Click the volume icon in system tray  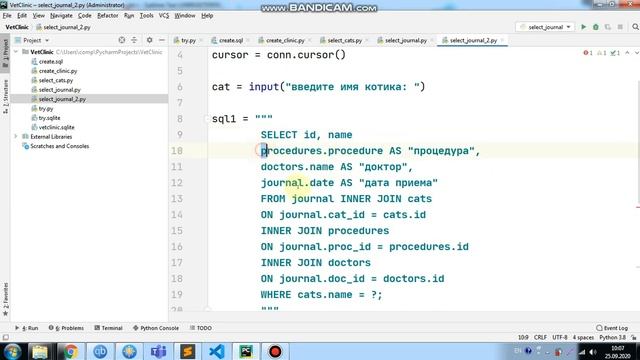pyautogui.click(x=593, y=351)
